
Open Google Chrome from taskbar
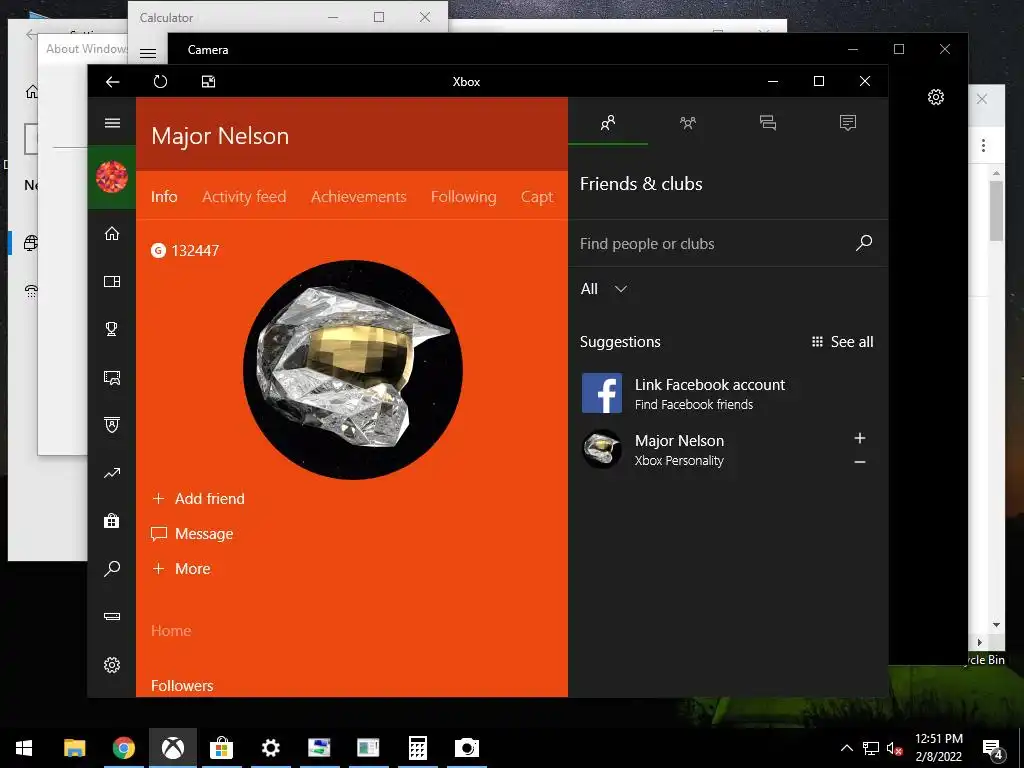click(123, 748)
